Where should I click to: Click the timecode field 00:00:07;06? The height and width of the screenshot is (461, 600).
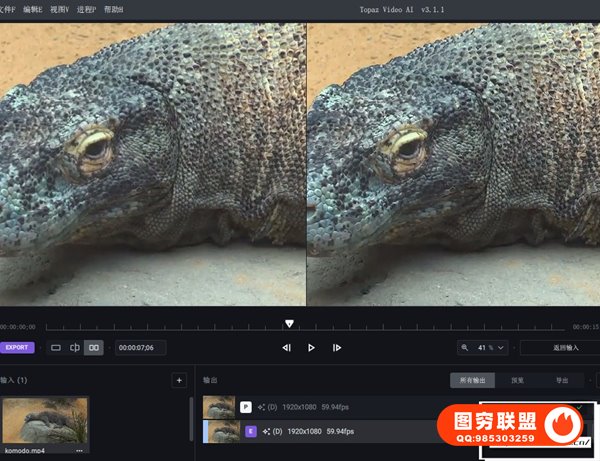coord(141,347)
